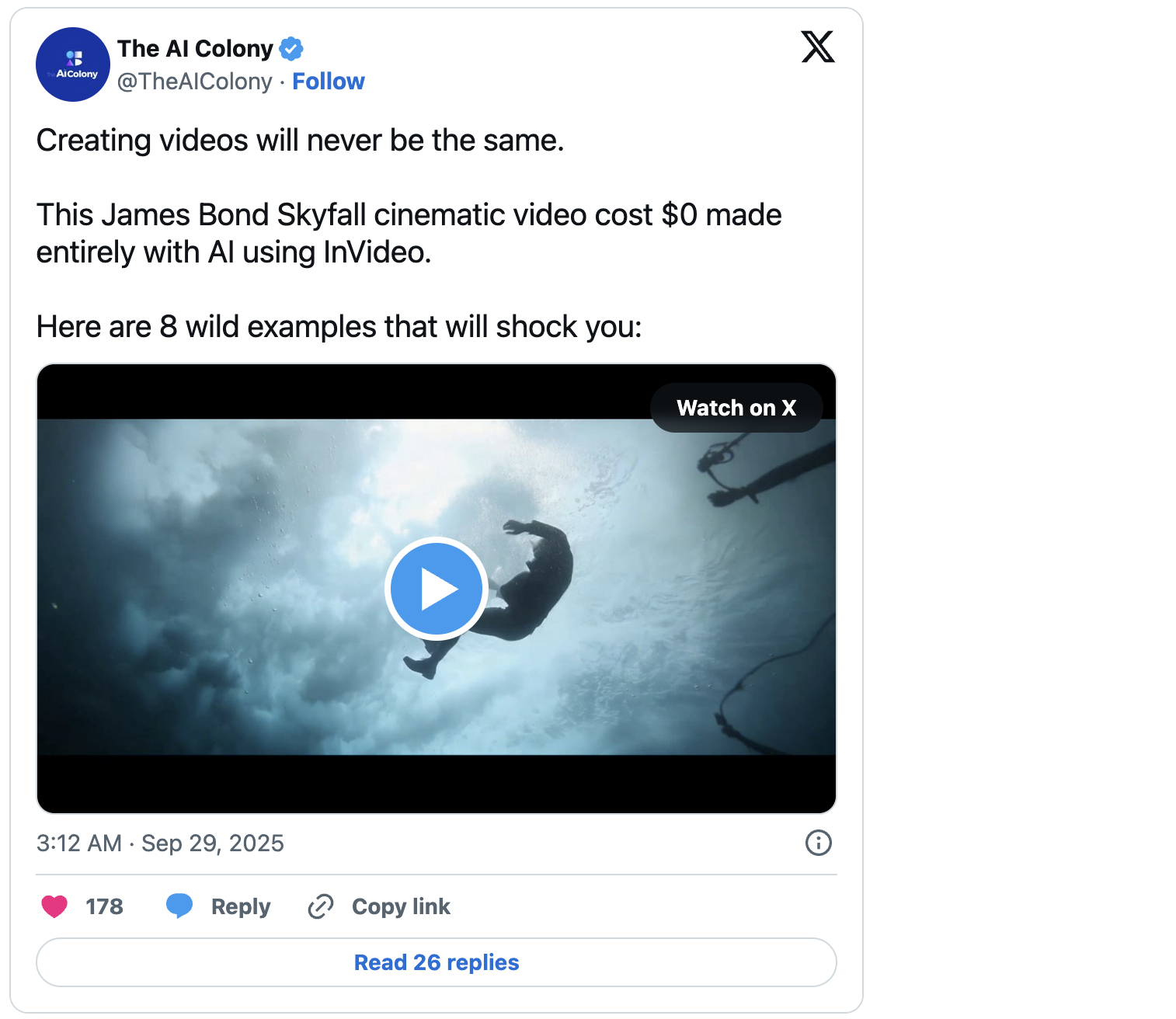This screenshot has height=1019, width=1176.
Task: Click the black bar below the video frame
Action: pos(437,784)
